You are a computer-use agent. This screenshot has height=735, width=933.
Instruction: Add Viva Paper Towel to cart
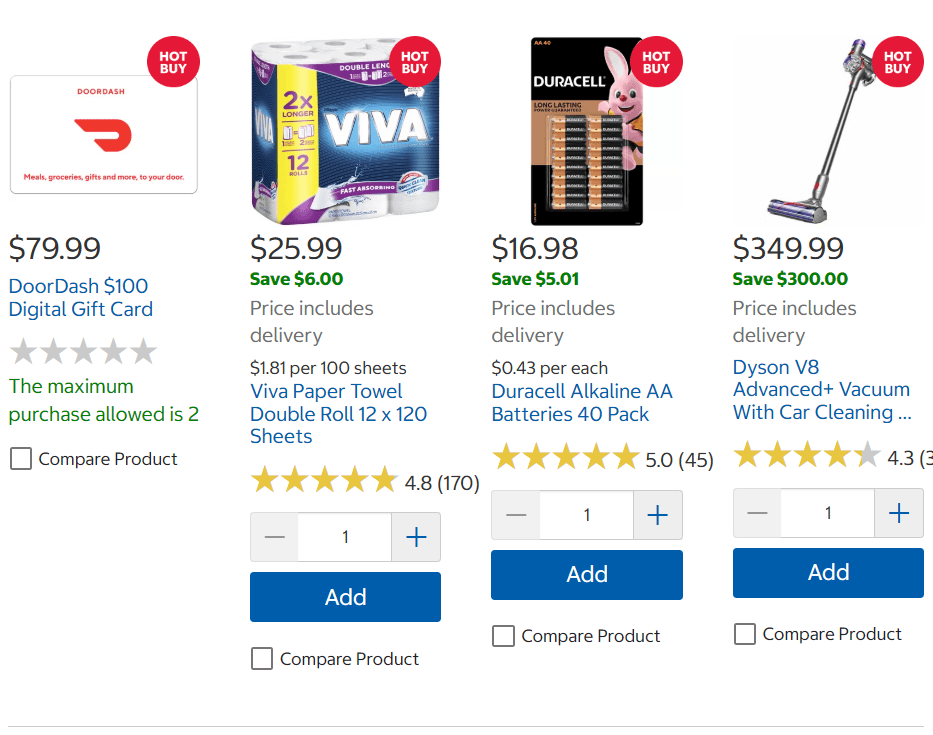[345, 597]
